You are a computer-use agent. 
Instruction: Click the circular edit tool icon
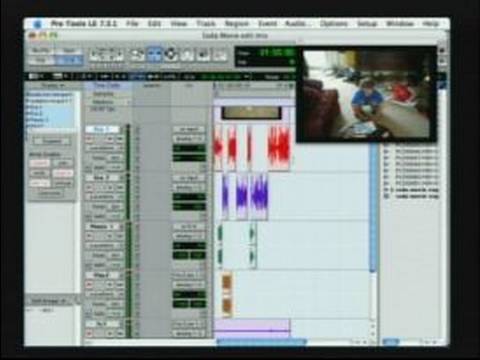coord(171,54)
